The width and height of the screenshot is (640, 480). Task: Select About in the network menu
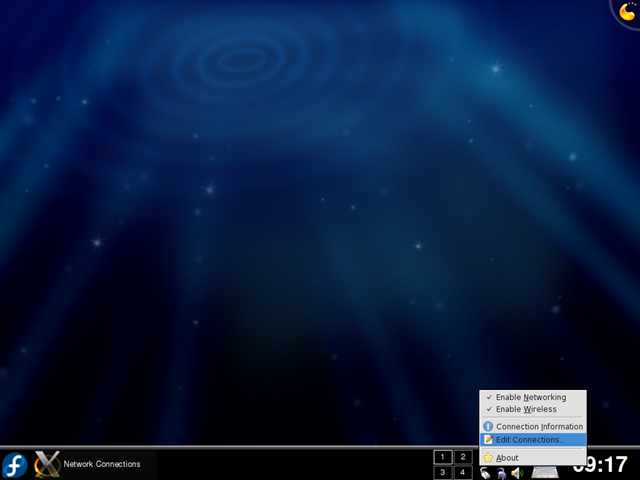point(533,458)
